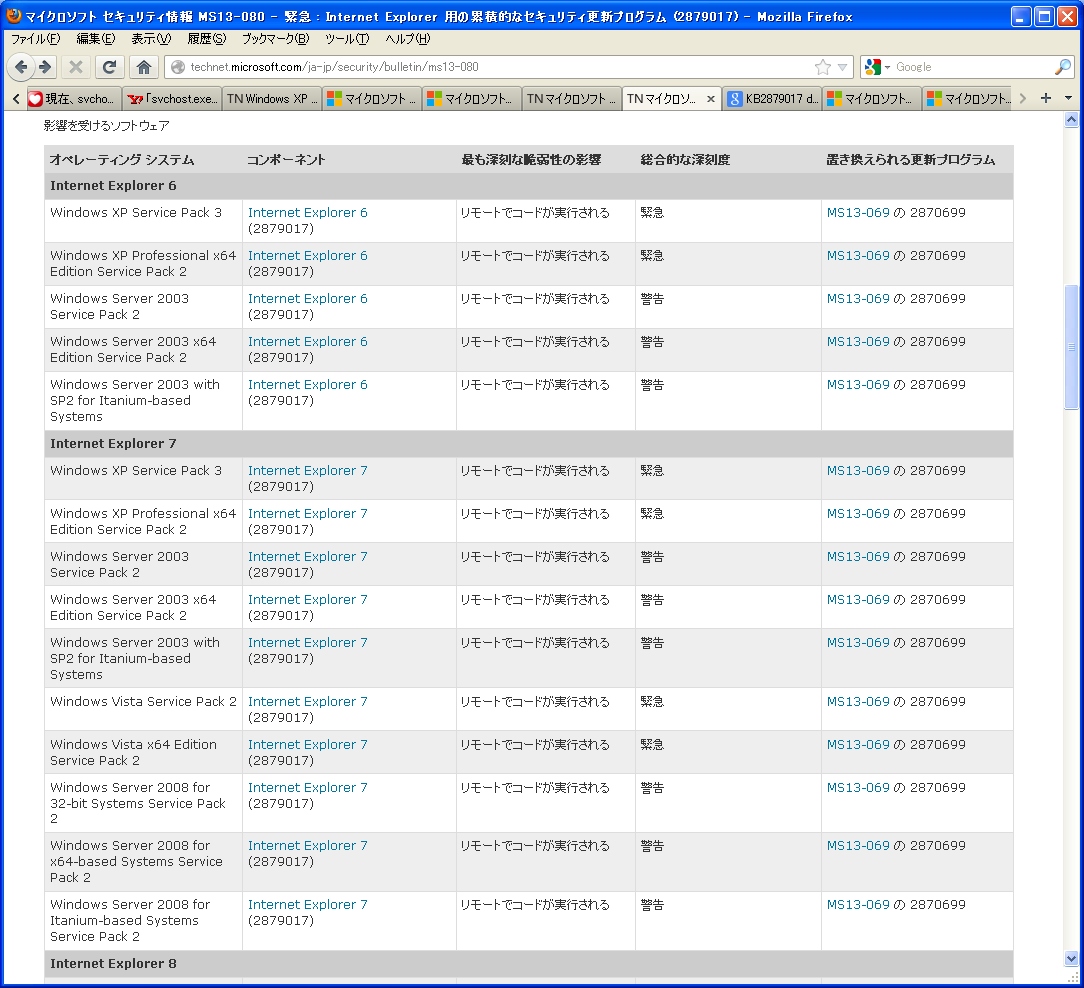Switch to the TN Windows XP tab
Viewport: 1084px width, 988px height.
click(272, 99)
